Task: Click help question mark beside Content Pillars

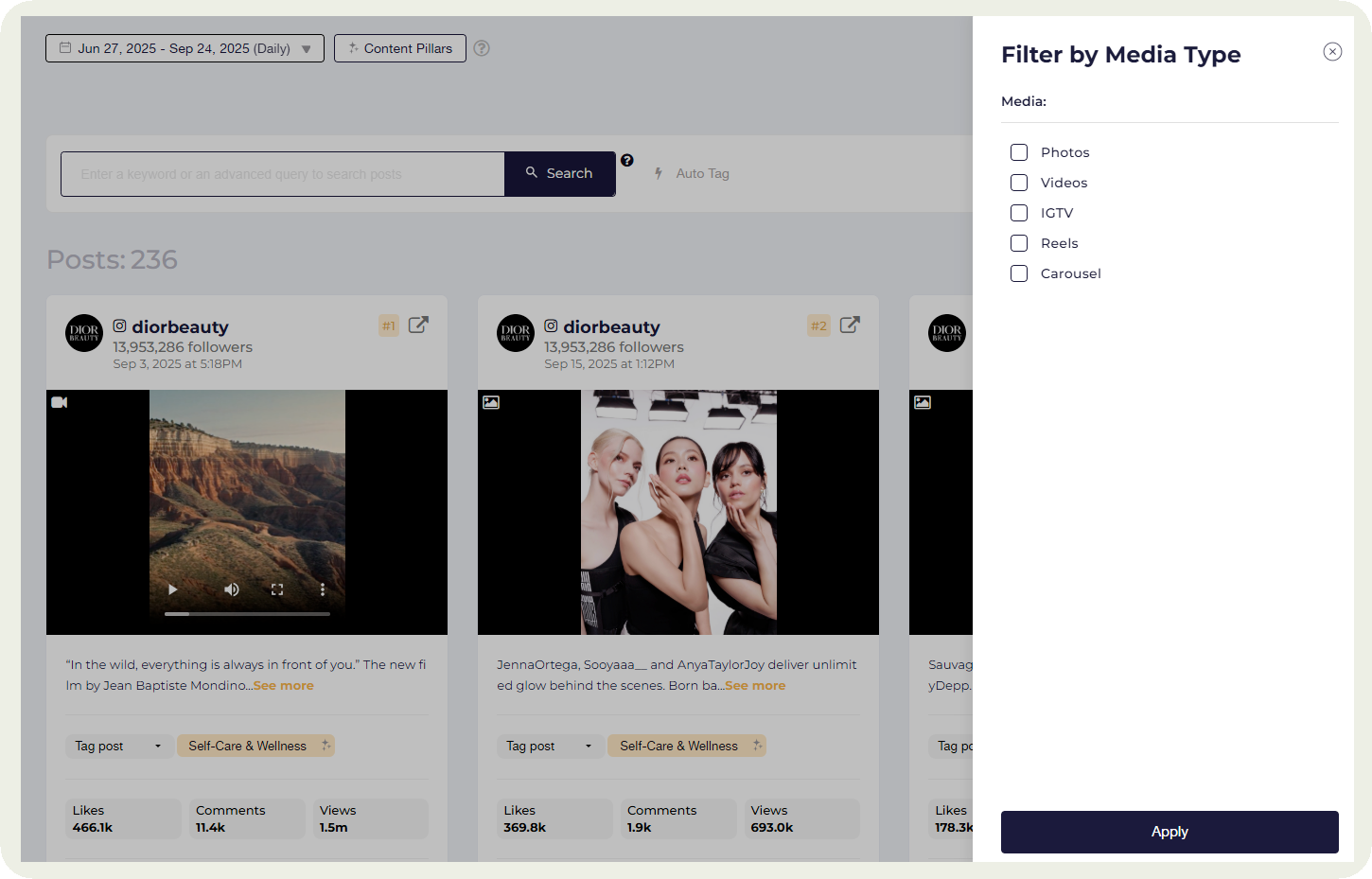Action: 482,48
